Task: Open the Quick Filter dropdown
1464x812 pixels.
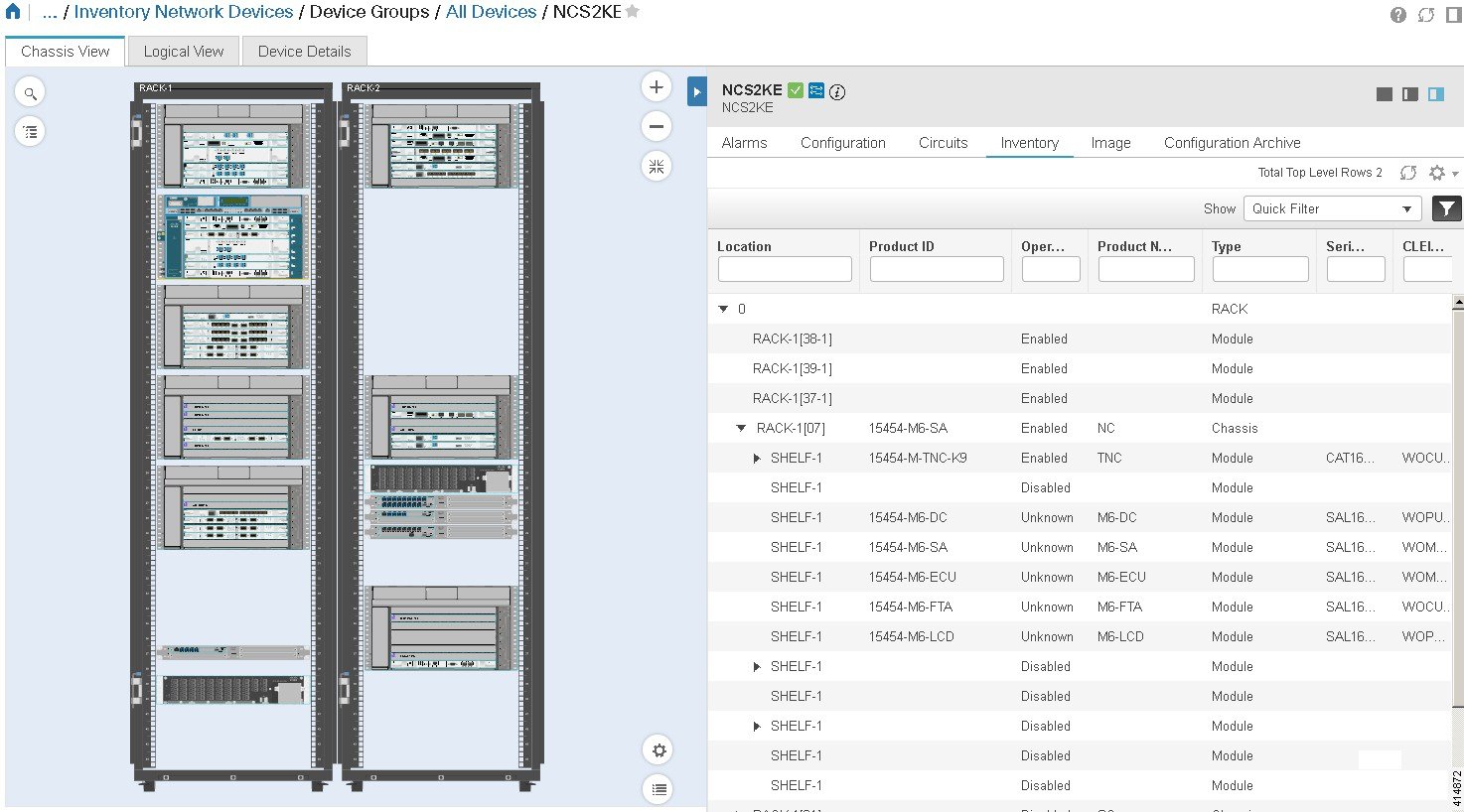Action: pyautogui.click(x=1333, y=208)
